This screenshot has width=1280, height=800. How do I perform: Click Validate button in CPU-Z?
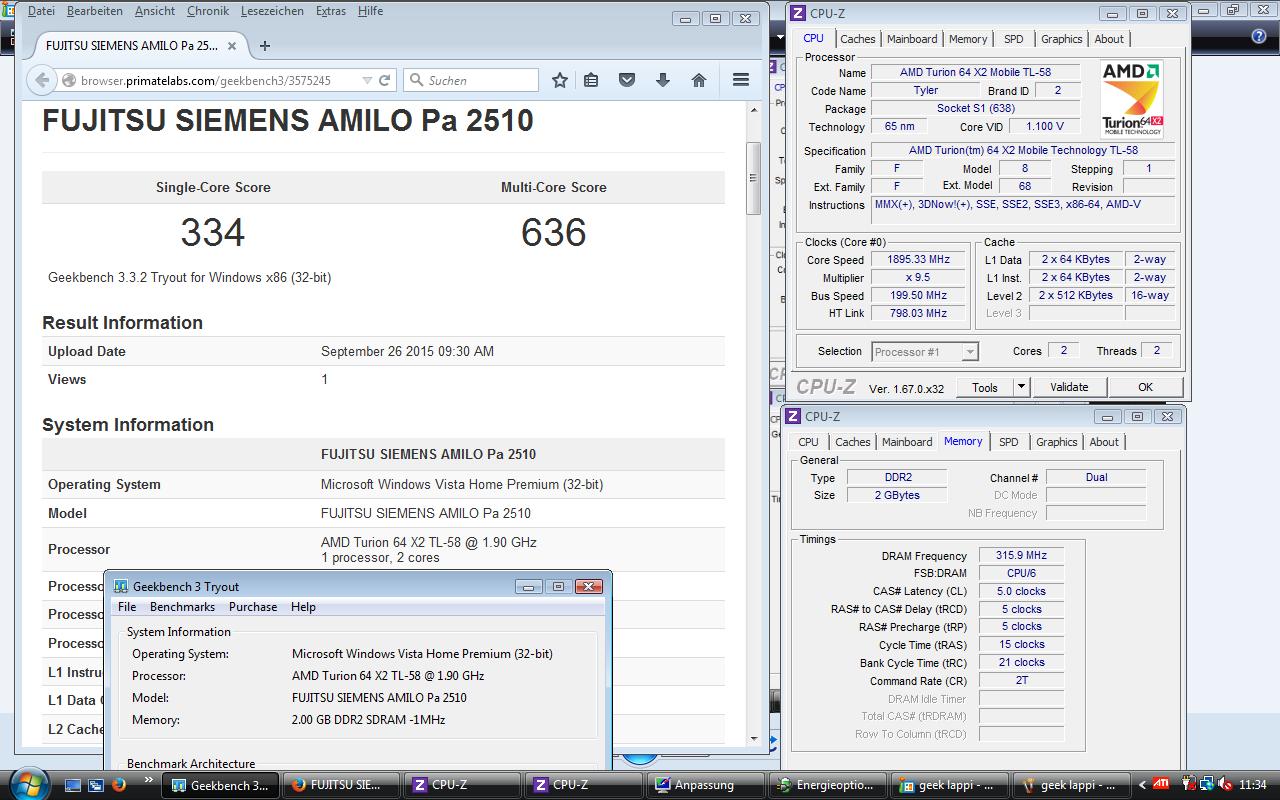1069,387
